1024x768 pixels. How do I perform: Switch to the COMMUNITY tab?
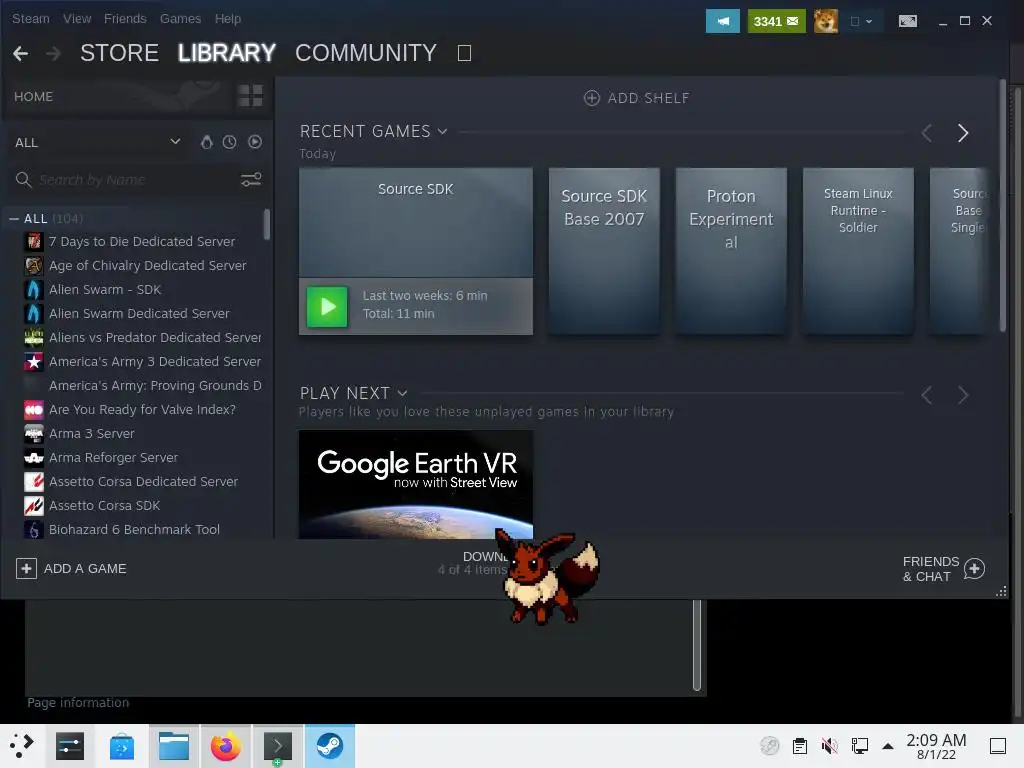pos(366,53)
